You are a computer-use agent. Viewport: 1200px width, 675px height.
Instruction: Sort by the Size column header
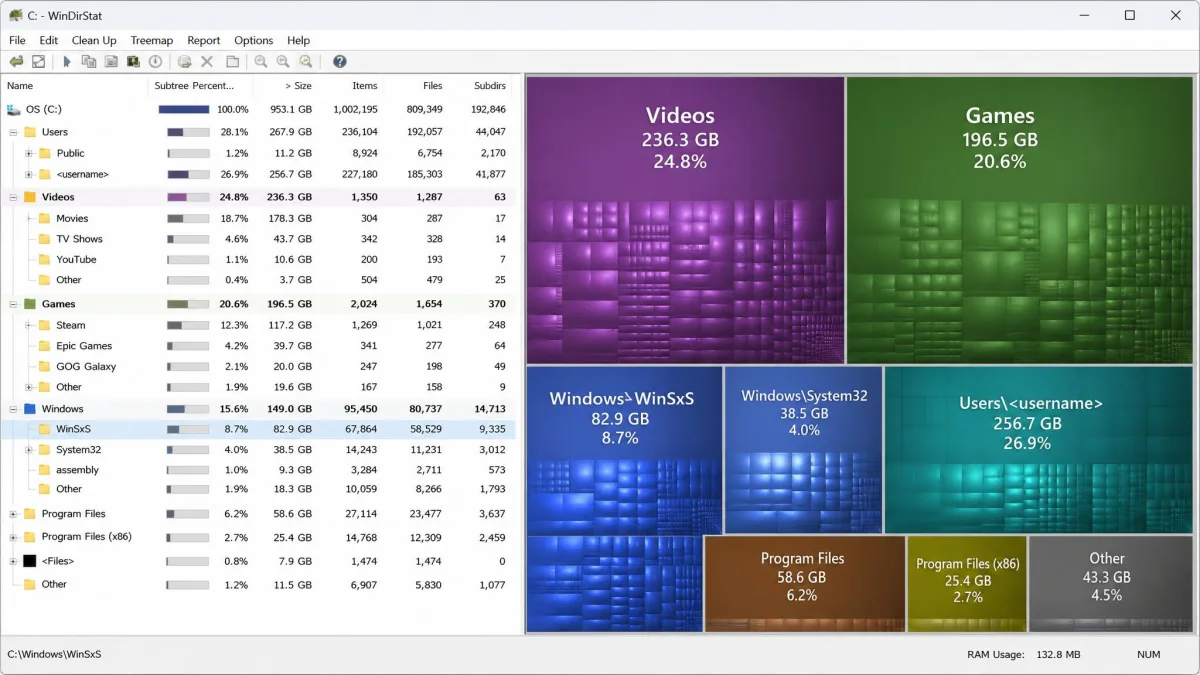coord(285,86)
